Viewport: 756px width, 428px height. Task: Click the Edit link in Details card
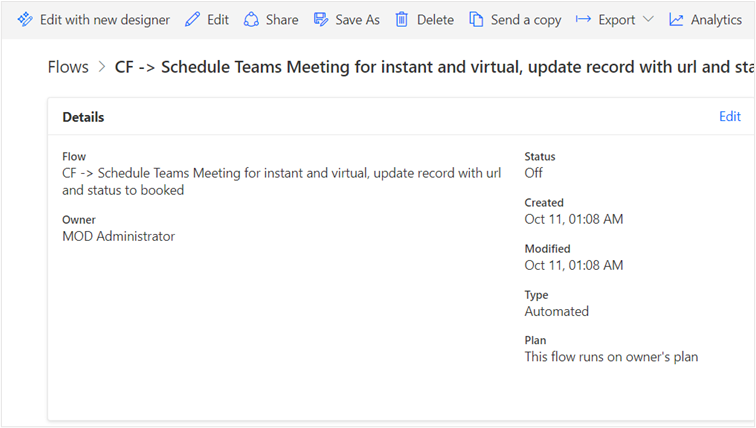click(x=730, y=117)
